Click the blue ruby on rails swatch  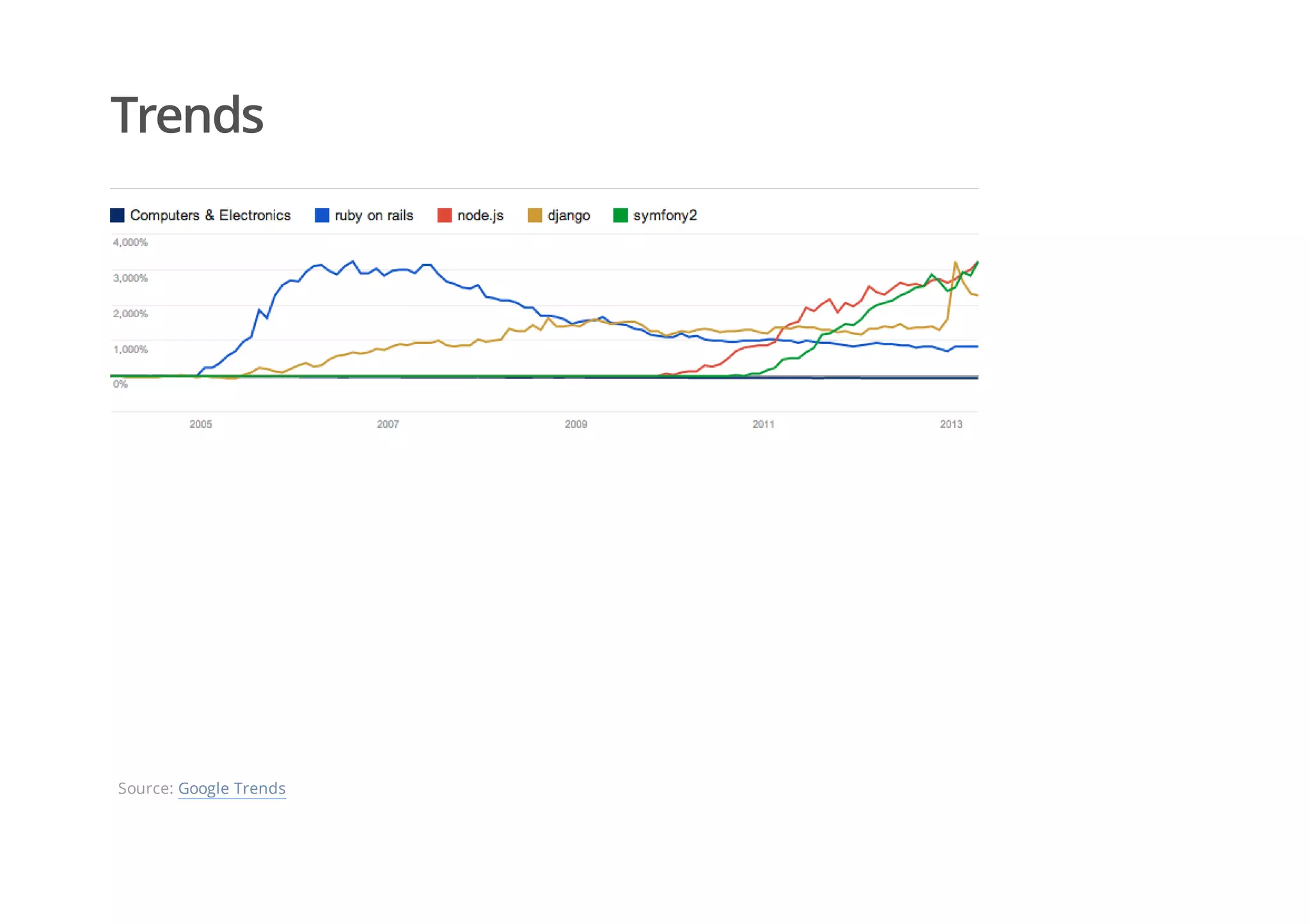(322, 215)
